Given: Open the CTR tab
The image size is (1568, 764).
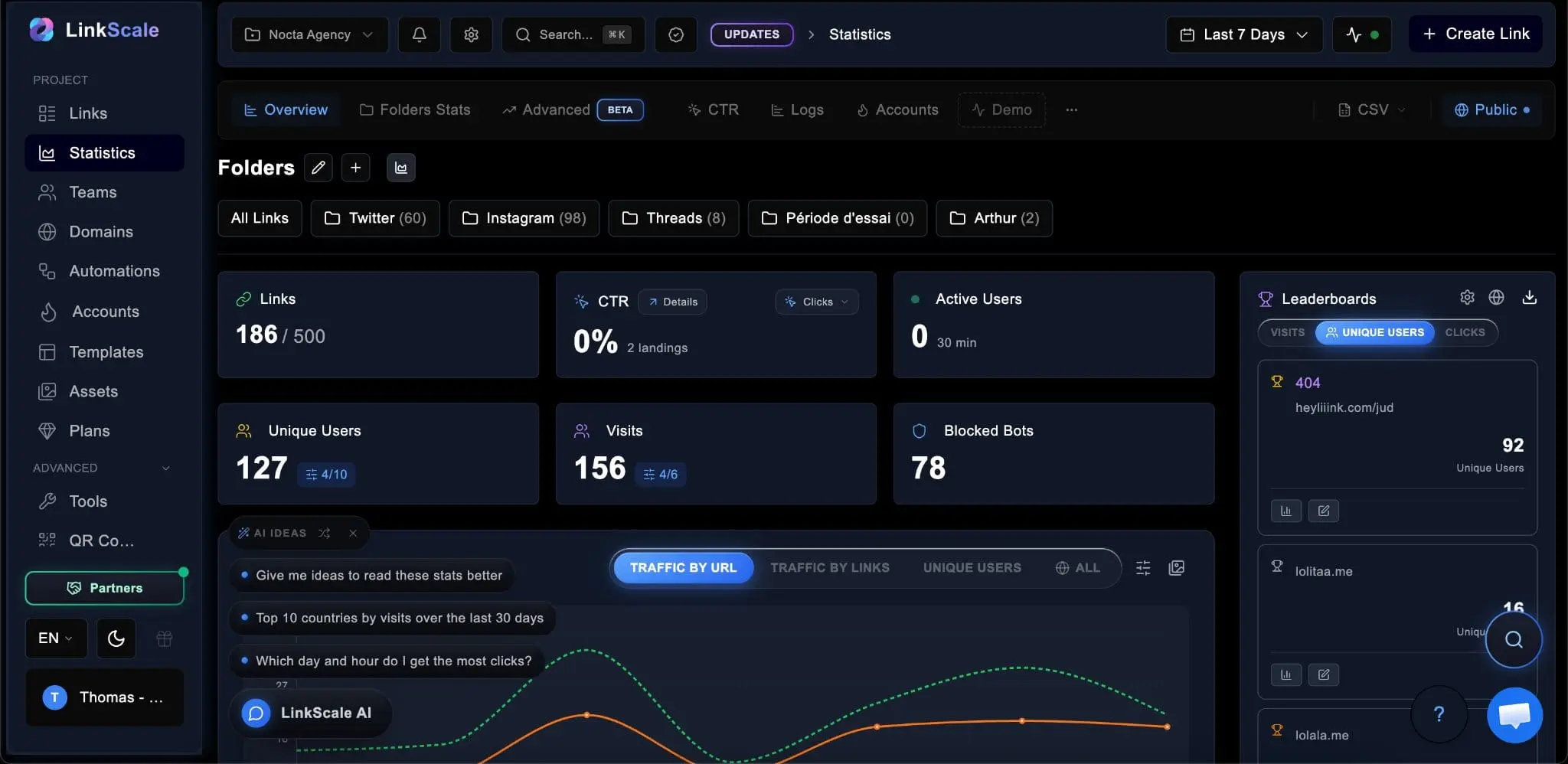Looking at the screenshot, I should [713, 109].
